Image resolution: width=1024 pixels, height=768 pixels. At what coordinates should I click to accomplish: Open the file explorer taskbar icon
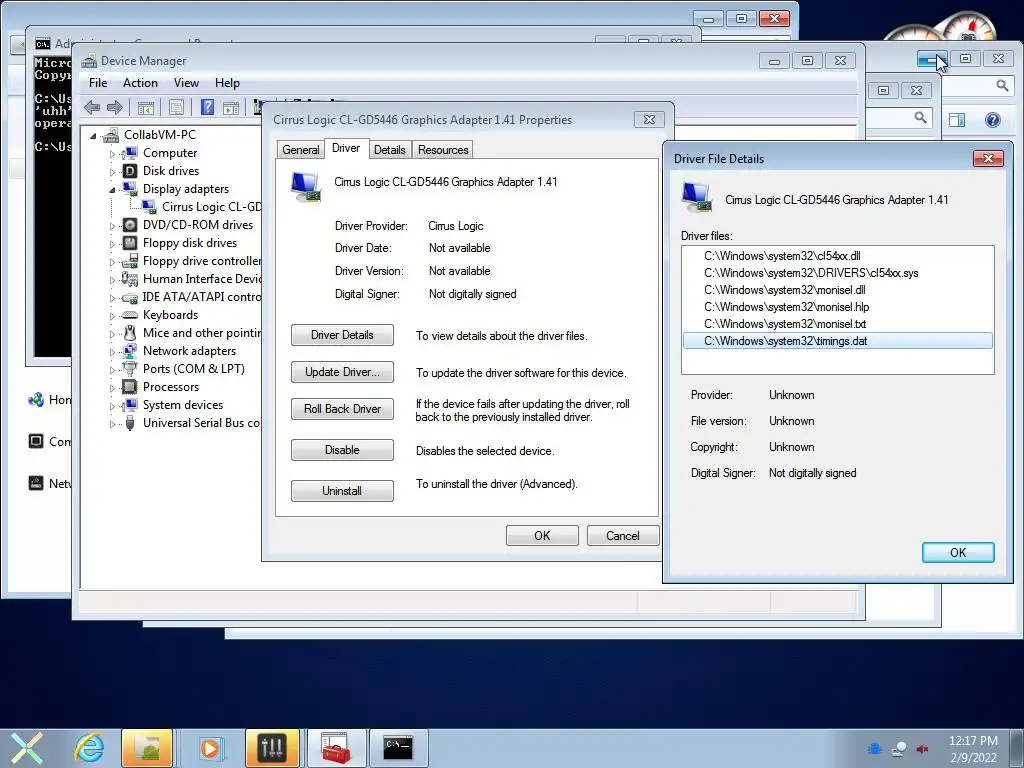pyautogui.click(x=147, y=748)
